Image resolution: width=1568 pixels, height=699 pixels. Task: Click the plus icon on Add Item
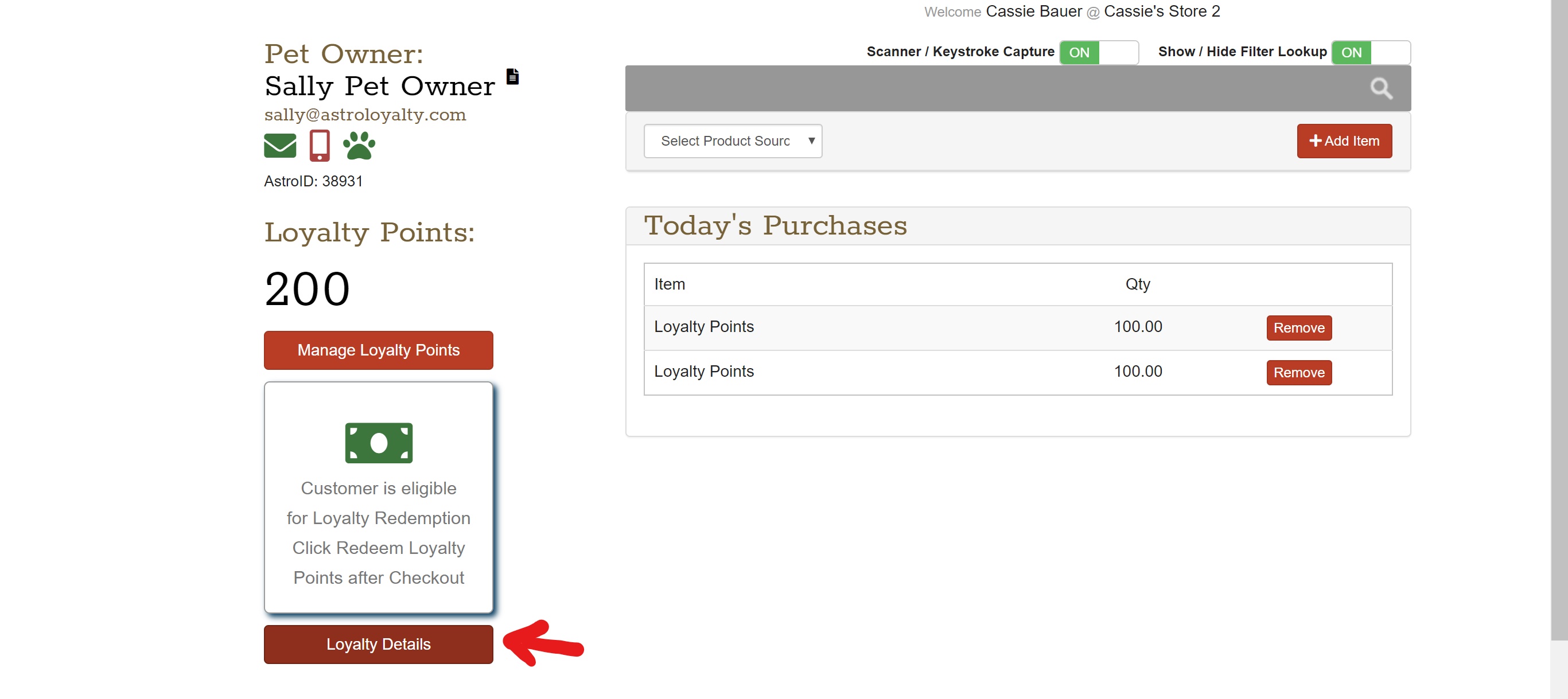tap(1315, 141)
